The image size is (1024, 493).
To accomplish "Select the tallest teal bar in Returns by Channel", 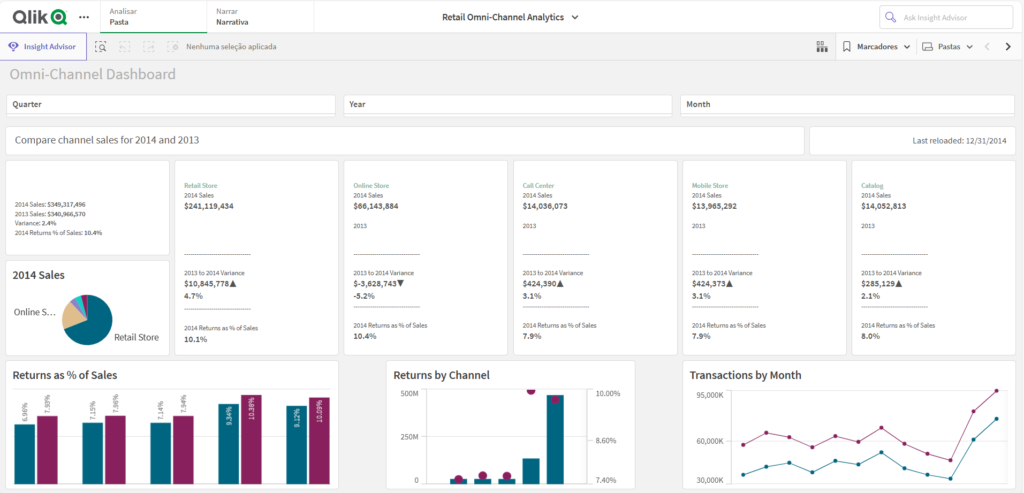I will point(555,439).
